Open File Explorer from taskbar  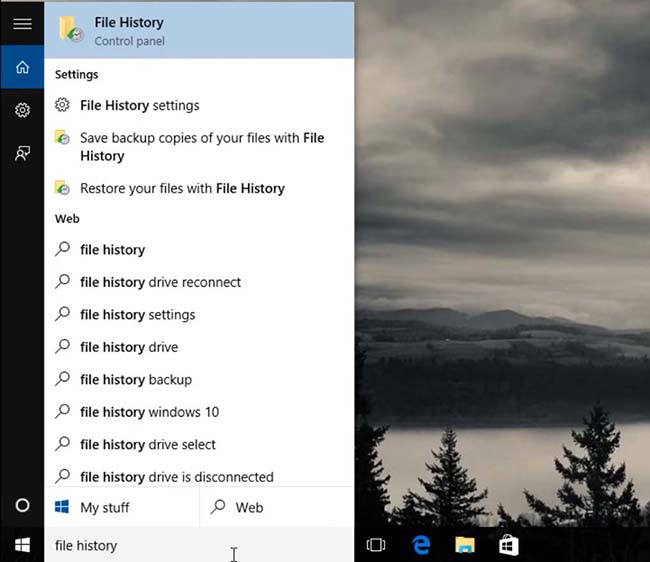pos(465,545)
